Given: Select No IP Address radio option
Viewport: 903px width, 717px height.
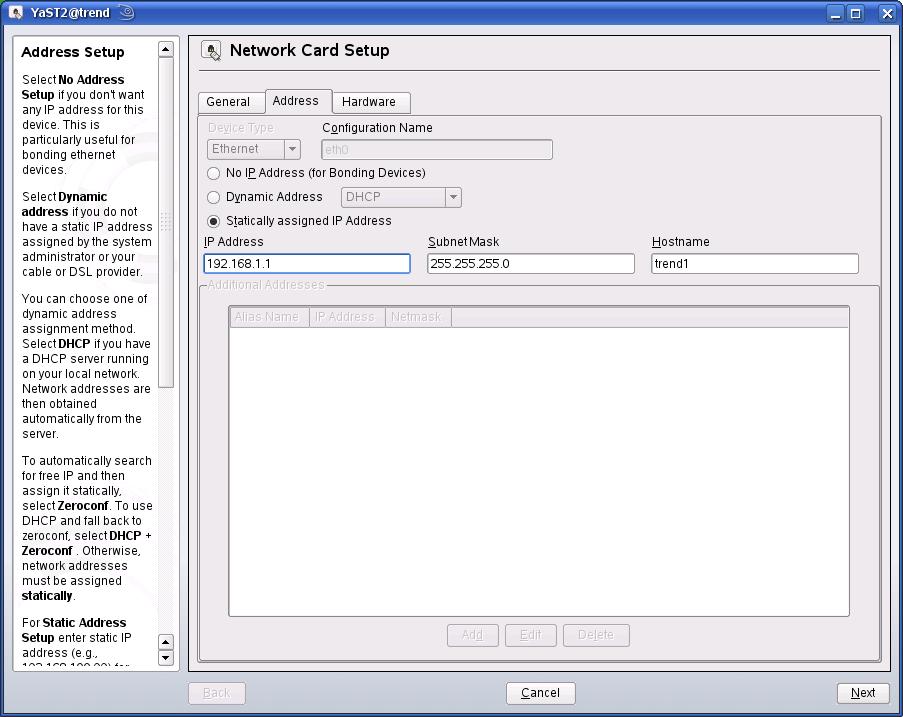Looking at the screenshot, I should click(x=214, y=173).
